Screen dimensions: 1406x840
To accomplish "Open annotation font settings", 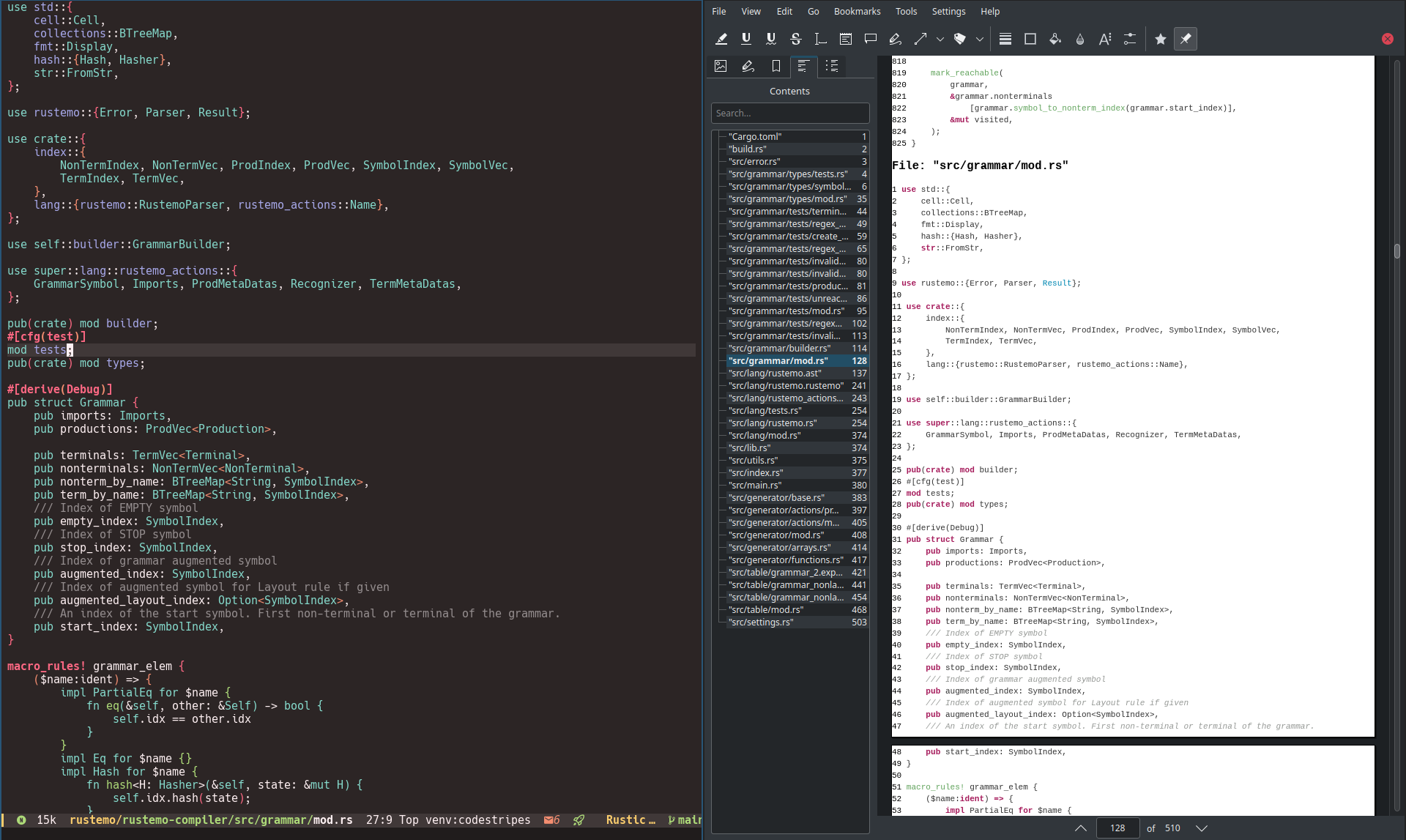I will point(1105,39).
